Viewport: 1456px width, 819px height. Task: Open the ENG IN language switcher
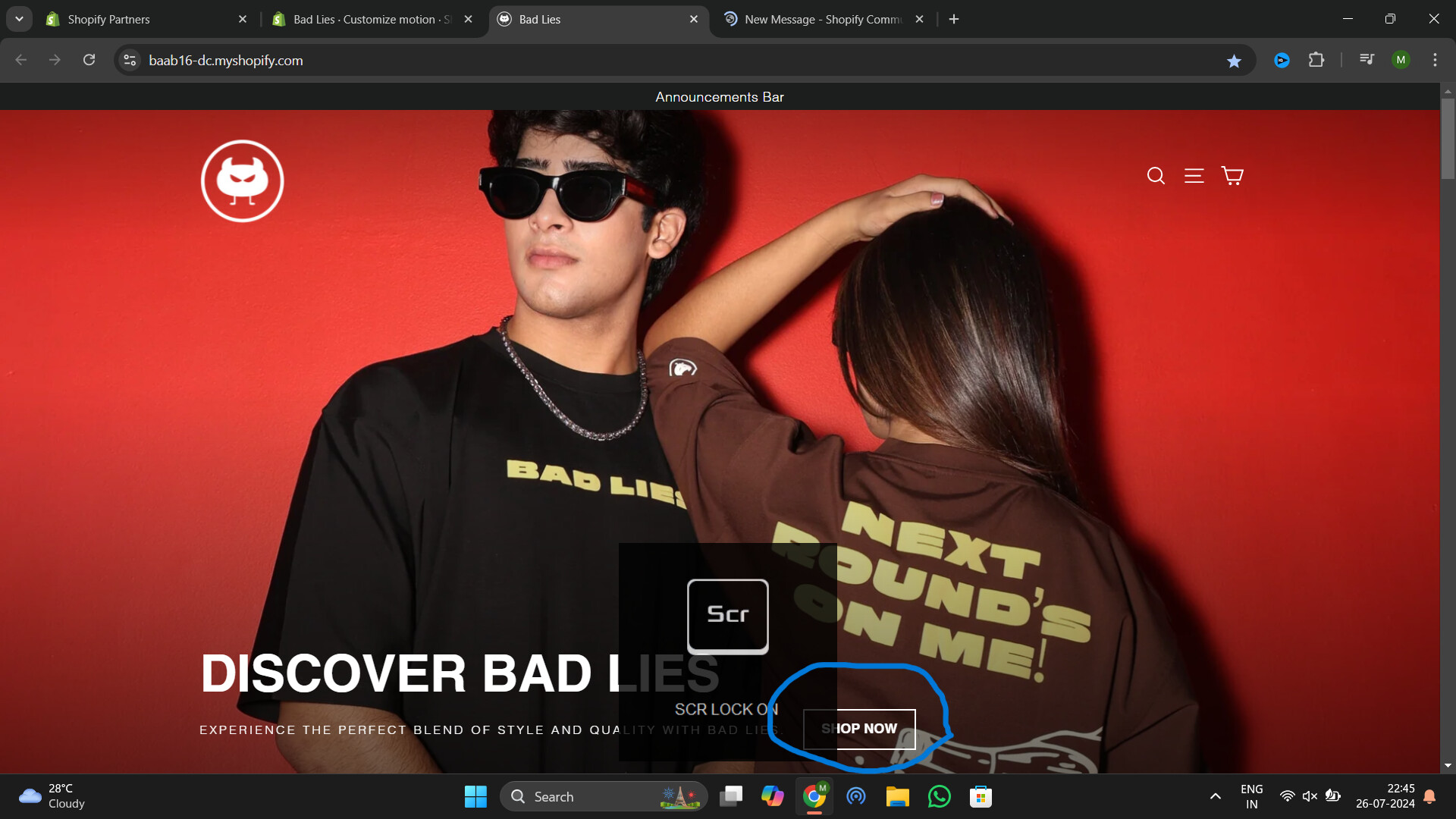[1251, 796]
